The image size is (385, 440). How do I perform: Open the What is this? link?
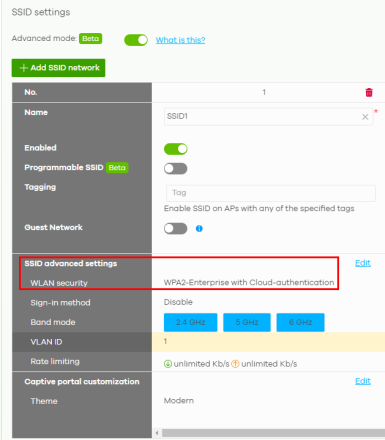coord(180,40)
